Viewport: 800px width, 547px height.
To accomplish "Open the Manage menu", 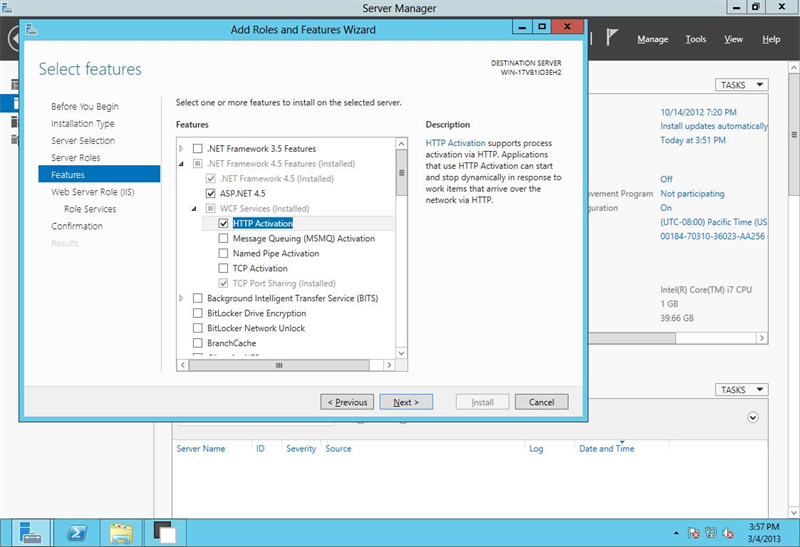I will (653, 39).
